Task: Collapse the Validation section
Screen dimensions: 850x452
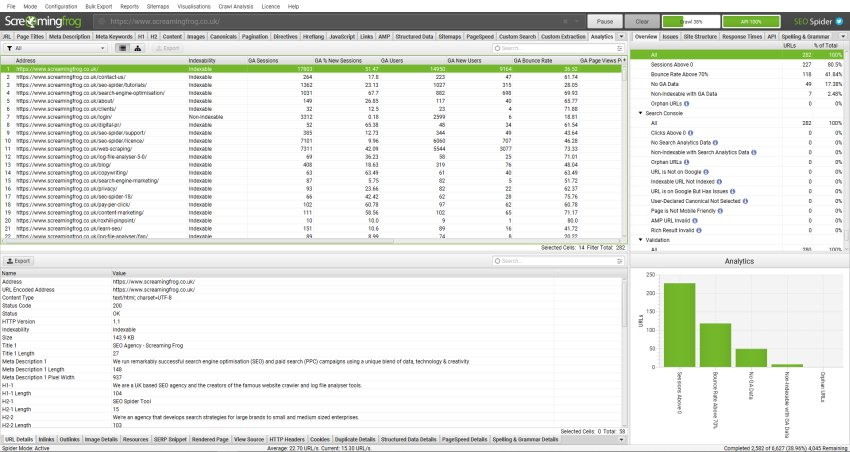Action: [640, 240]
